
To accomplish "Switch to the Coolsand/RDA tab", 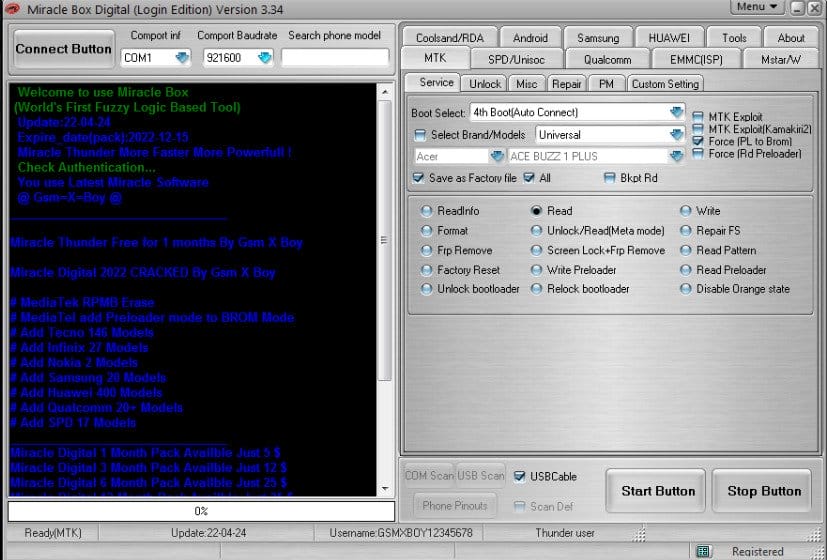I will pyautogui.click(x=449, y=38).
